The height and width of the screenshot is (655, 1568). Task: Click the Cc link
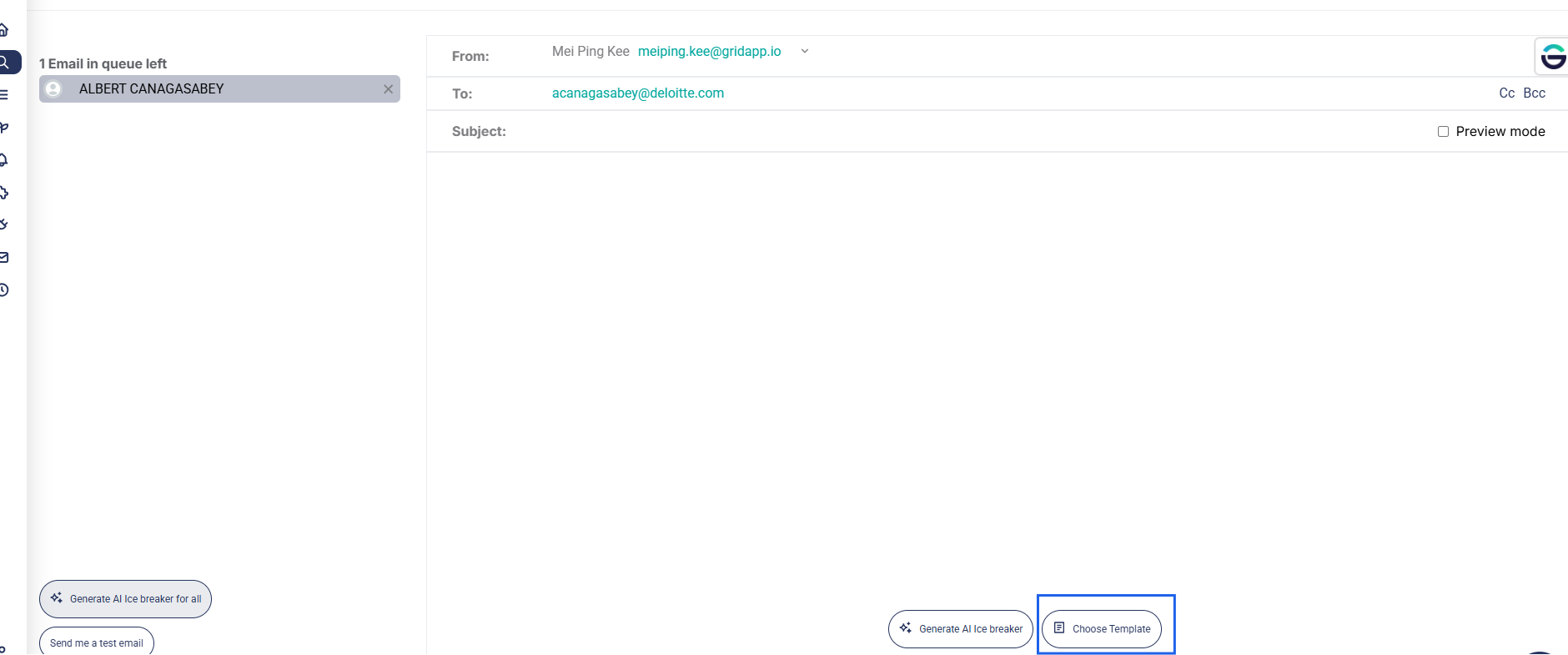(x=1506, y=93)
